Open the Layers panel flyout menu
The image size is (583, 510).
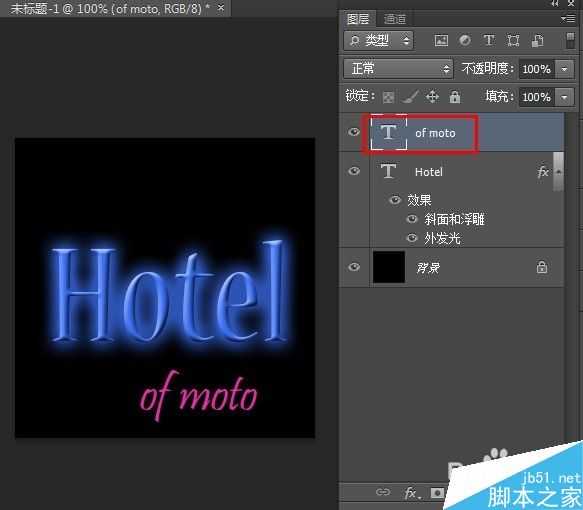click(x=568, y=18)
